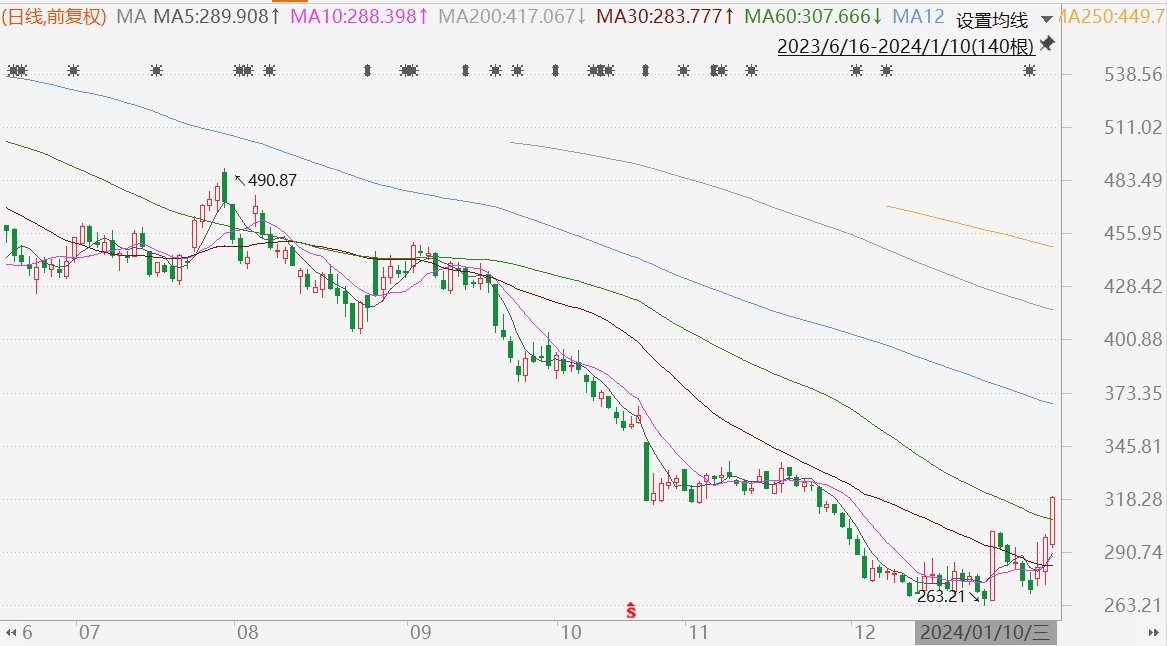Click the MA30:283.777 indicator value

[x=666, y=16]
